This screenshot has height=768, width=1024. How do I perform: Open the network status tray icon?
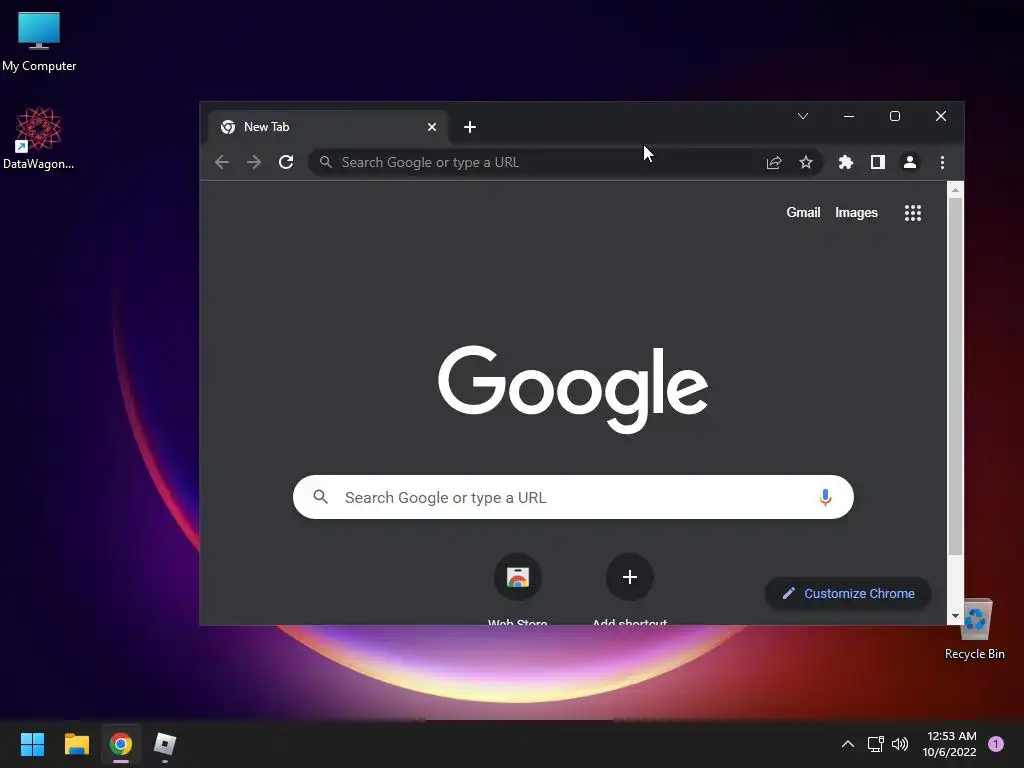coord(875,744)
